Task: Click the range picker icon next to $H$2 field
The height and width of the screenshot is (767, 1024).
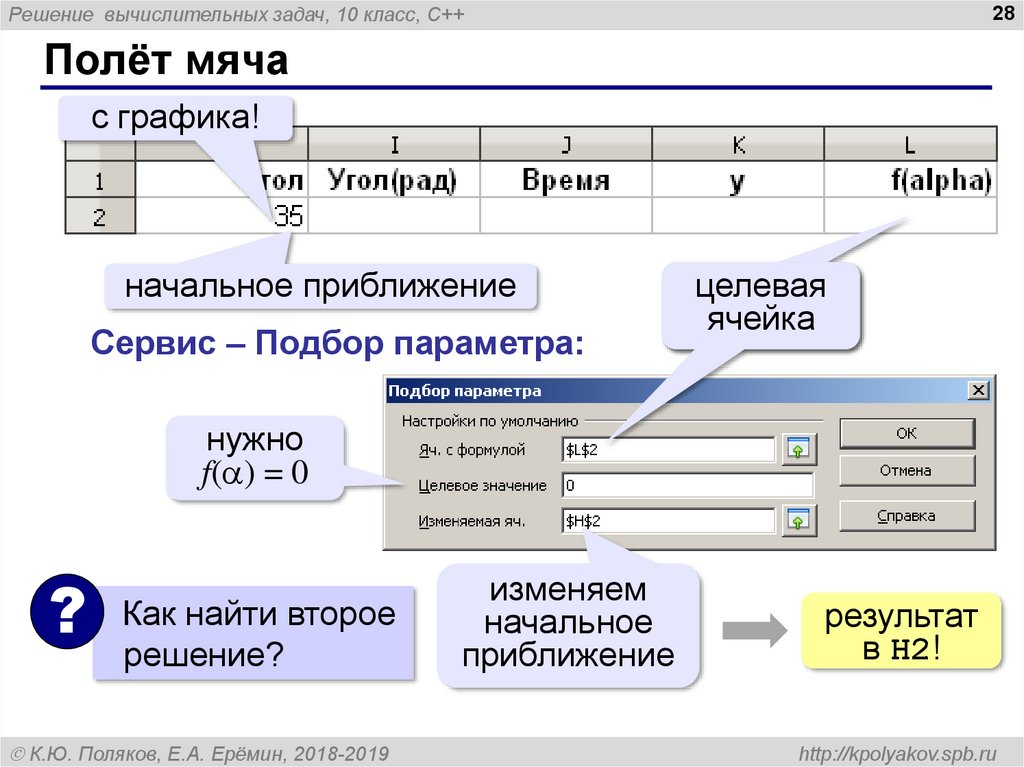Action: pyautogui.click(x=798, y=520)
